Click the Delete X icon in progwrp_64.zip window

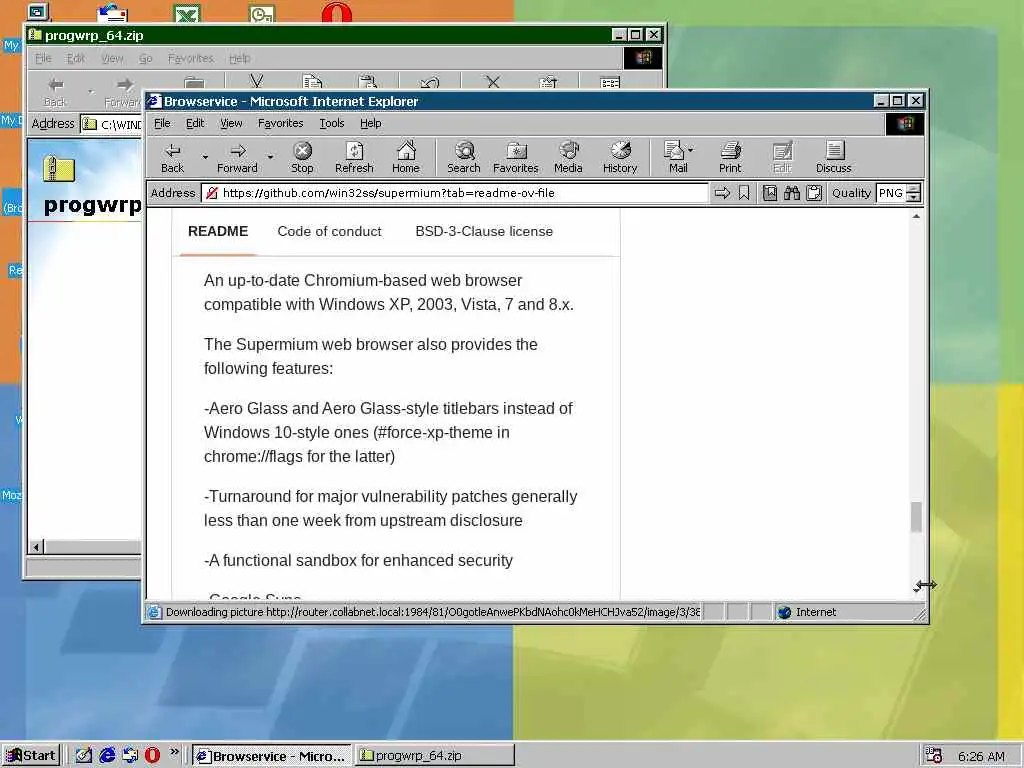[x=493, y=81]
